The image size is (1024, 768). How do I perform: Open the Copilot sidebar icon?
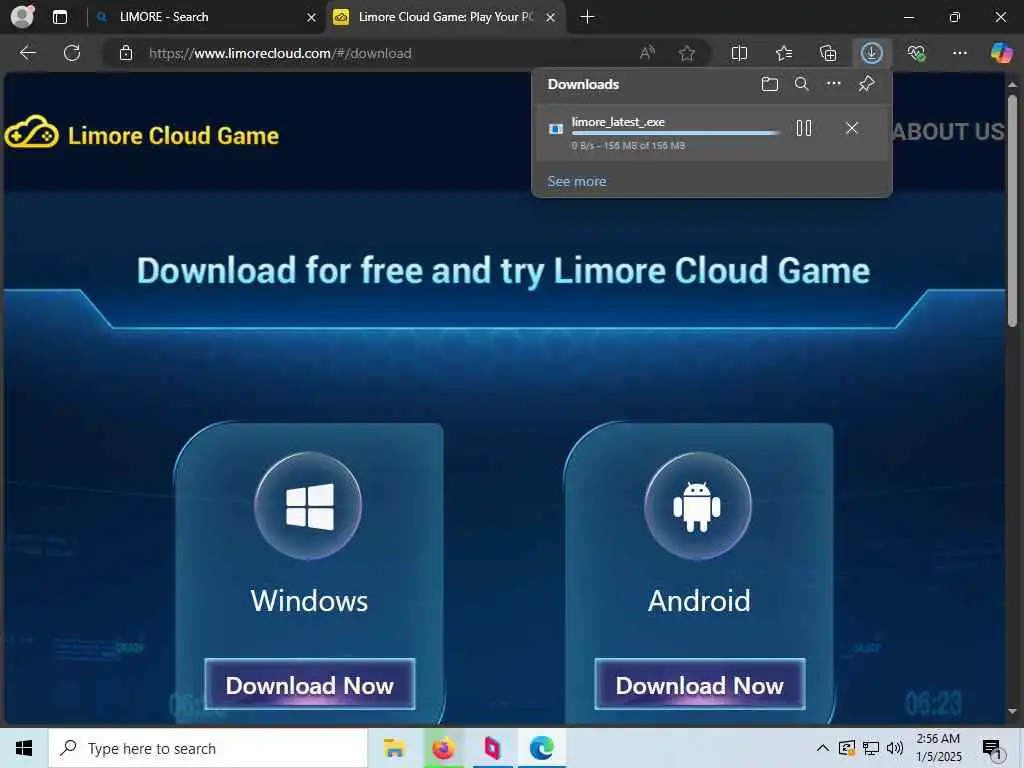coord(1001,53)
